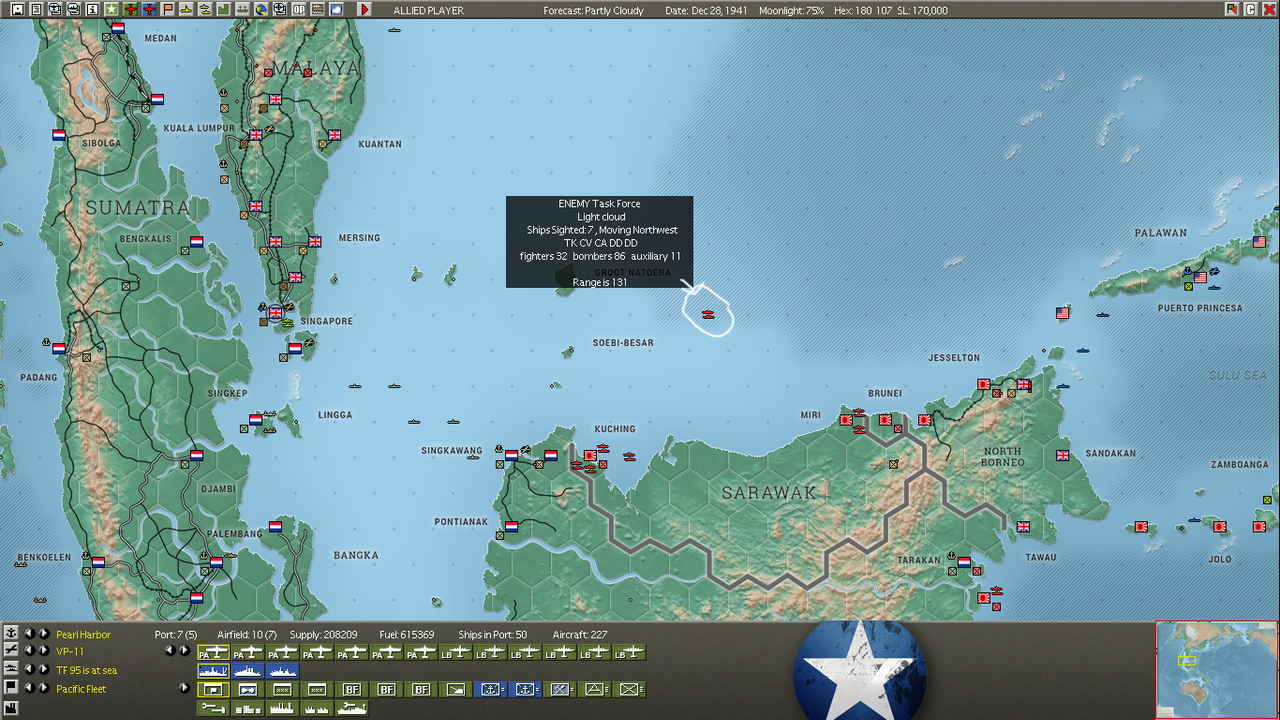Toggle the crossed-tools blue filter icon
Image resolution: width=1280 pixels, height=720 pixels.
(560, 689)
